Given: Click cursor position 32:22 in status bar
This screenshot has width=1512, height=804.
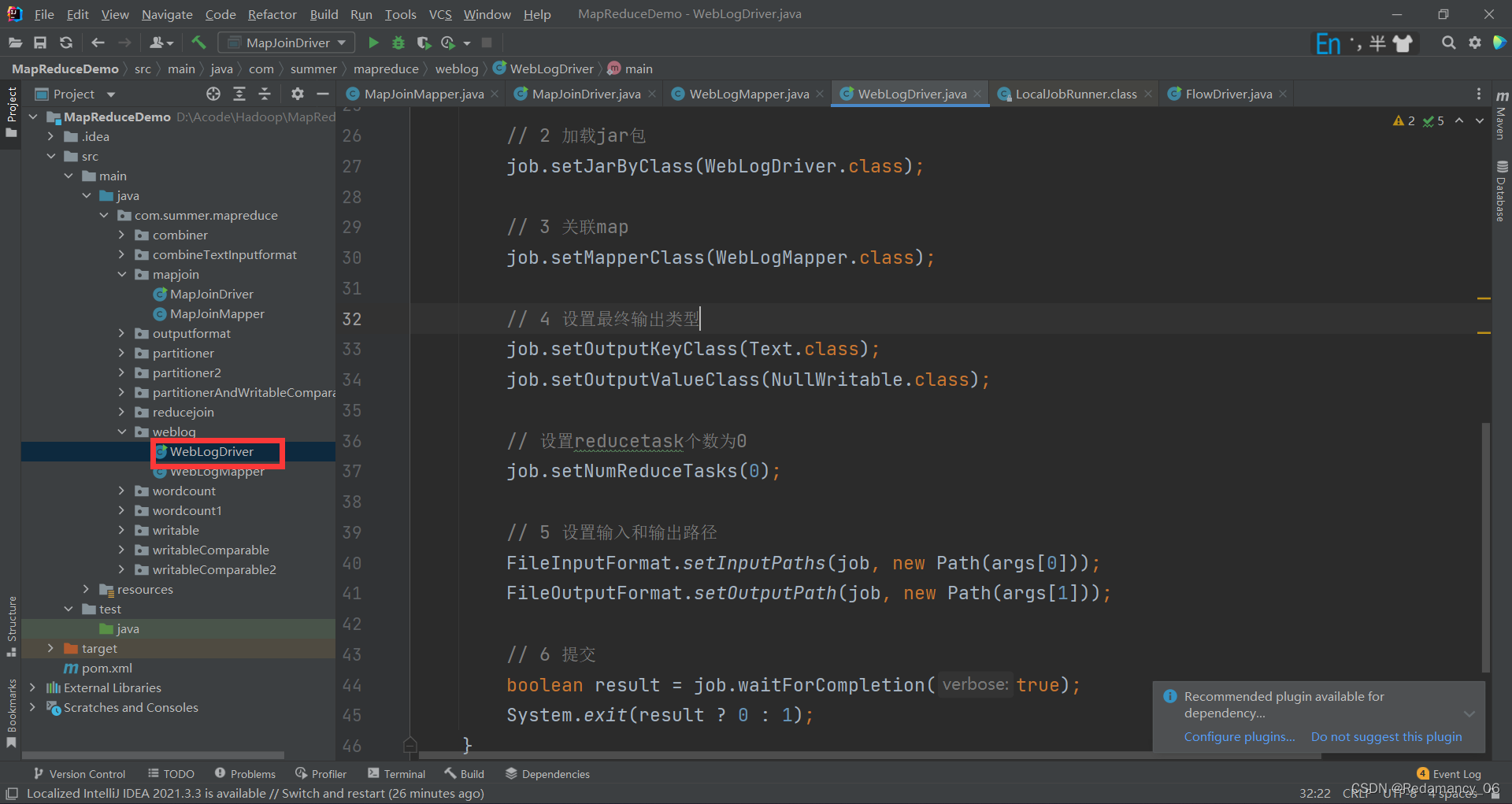Looking at the screenshot, I should [x=1314, y=793].
